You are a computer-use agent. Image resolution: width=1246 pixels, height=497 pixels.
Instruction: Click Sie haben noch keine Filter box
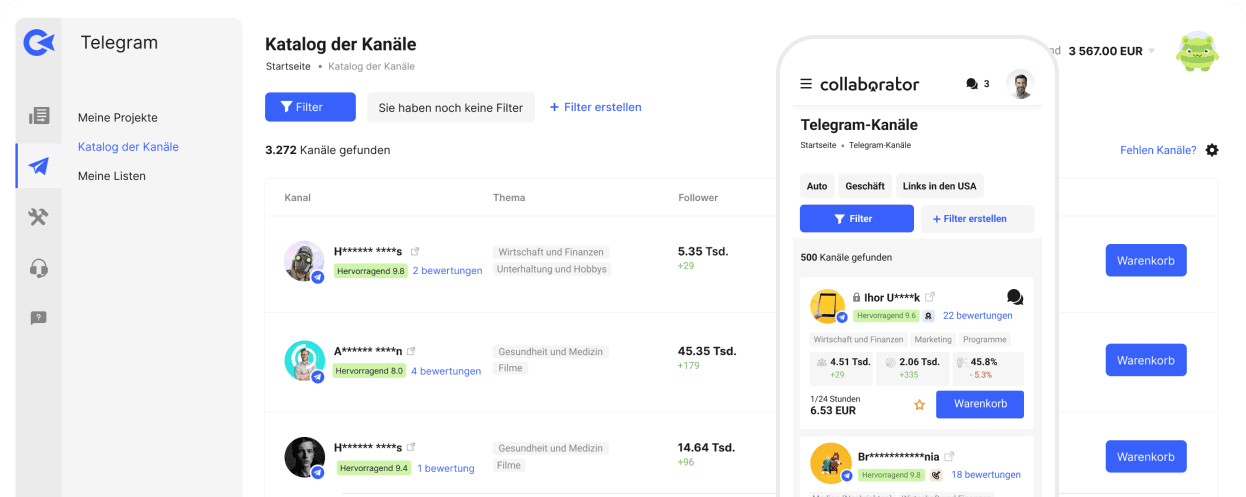coord(451,107)
